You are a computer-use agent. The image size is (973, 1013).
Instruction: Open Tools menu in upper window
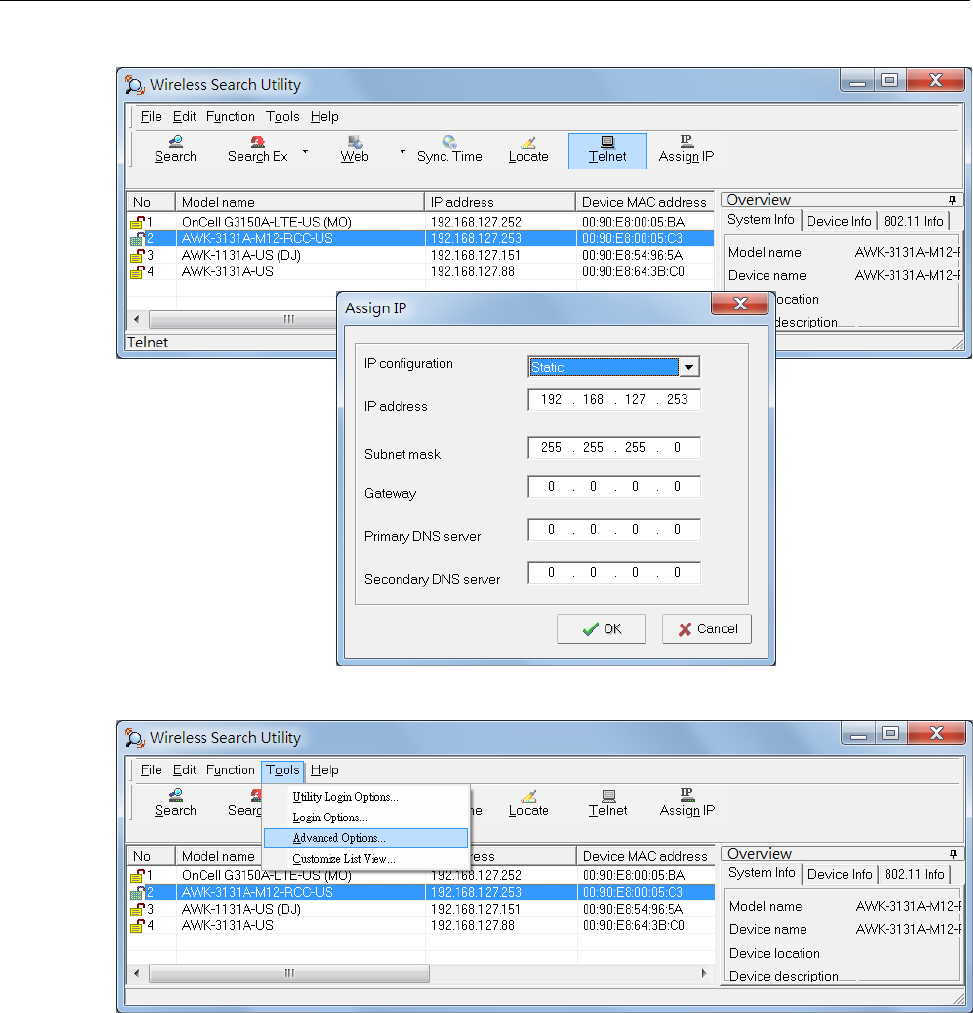click(x=283, y=117)
